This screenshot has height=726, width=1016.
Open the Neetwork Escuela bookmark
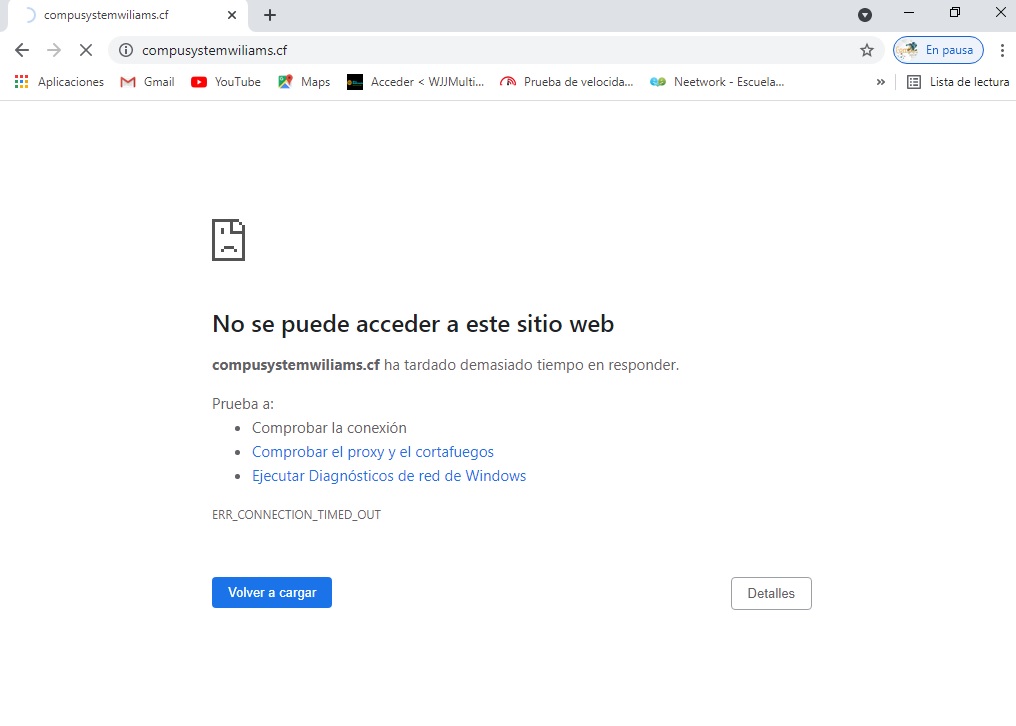click(717, 82)
